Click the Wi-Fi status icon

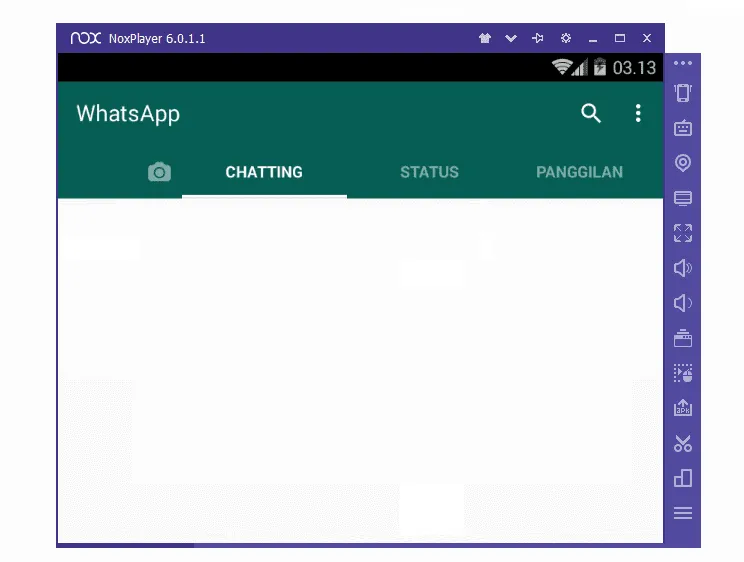click(x=561, y=67)
